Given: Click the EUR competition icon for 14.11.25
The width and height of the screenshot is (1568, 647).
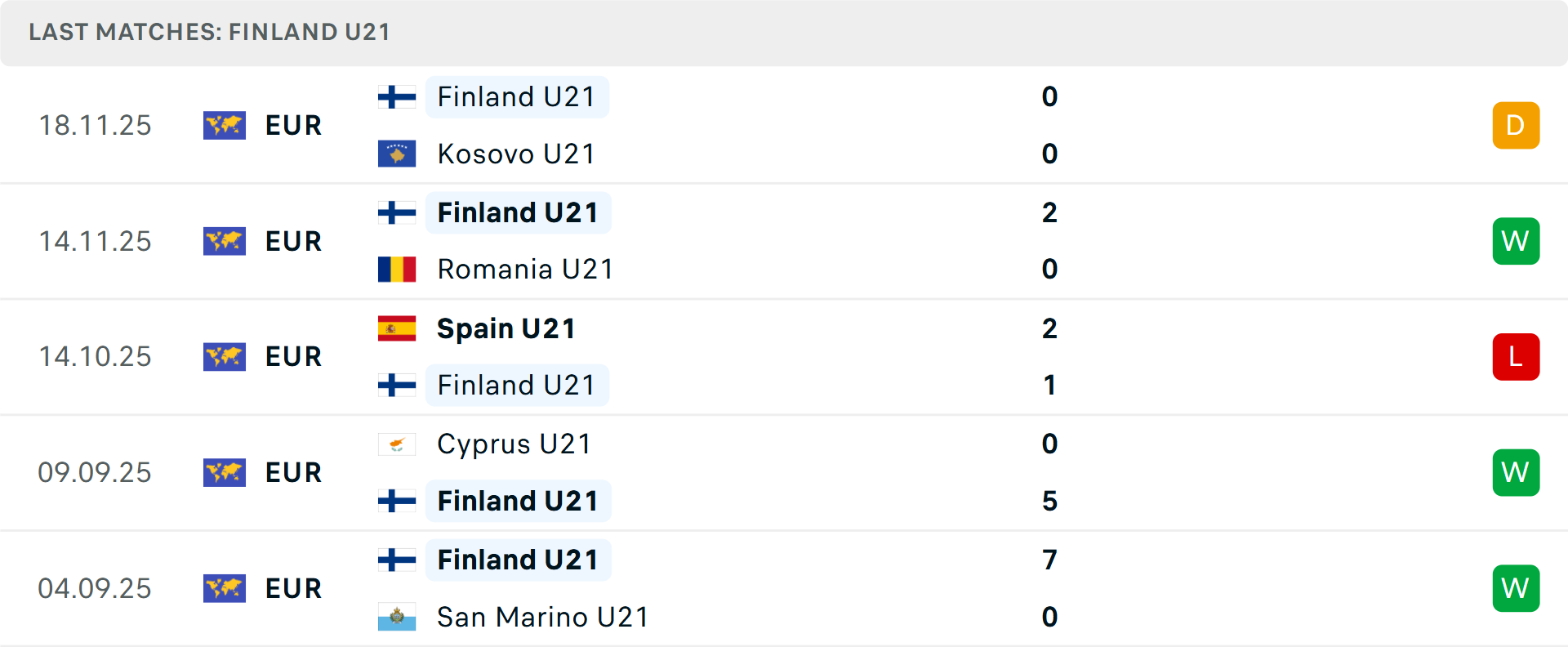Looking at the screenshot, I should 225,241.
